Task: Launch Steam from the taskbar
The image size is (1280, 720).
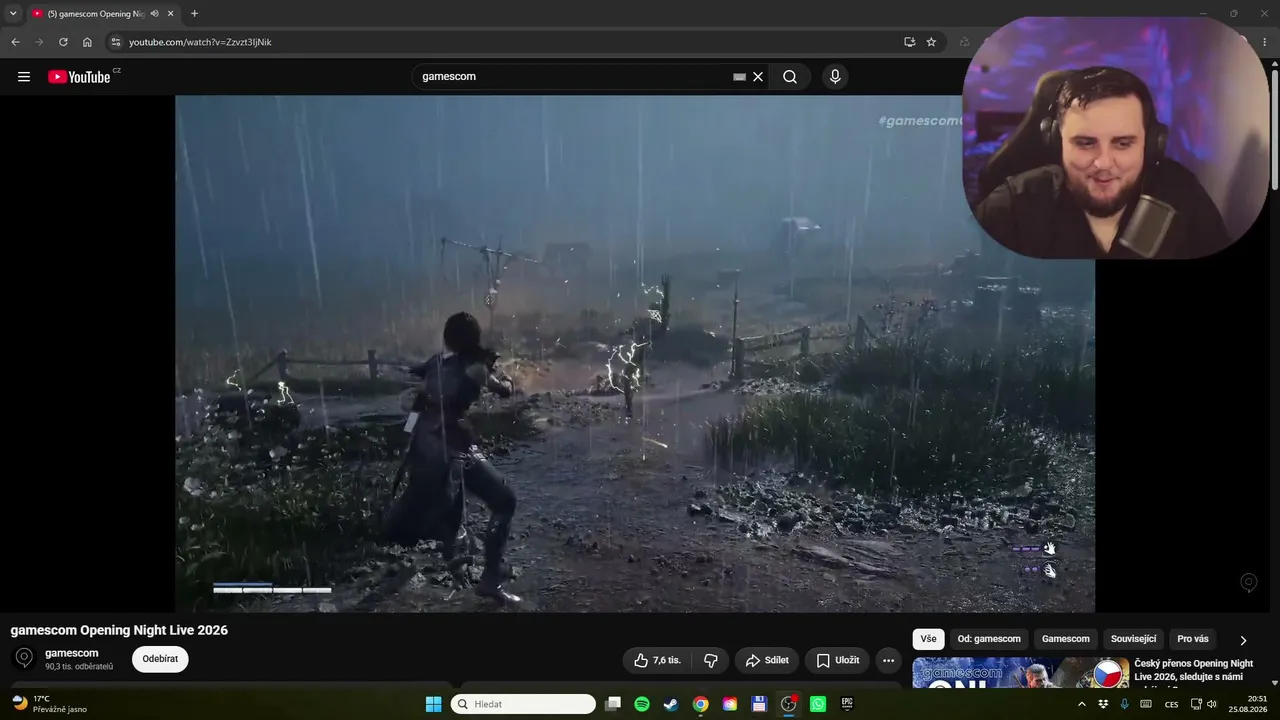Action: [x=671, y=704]
